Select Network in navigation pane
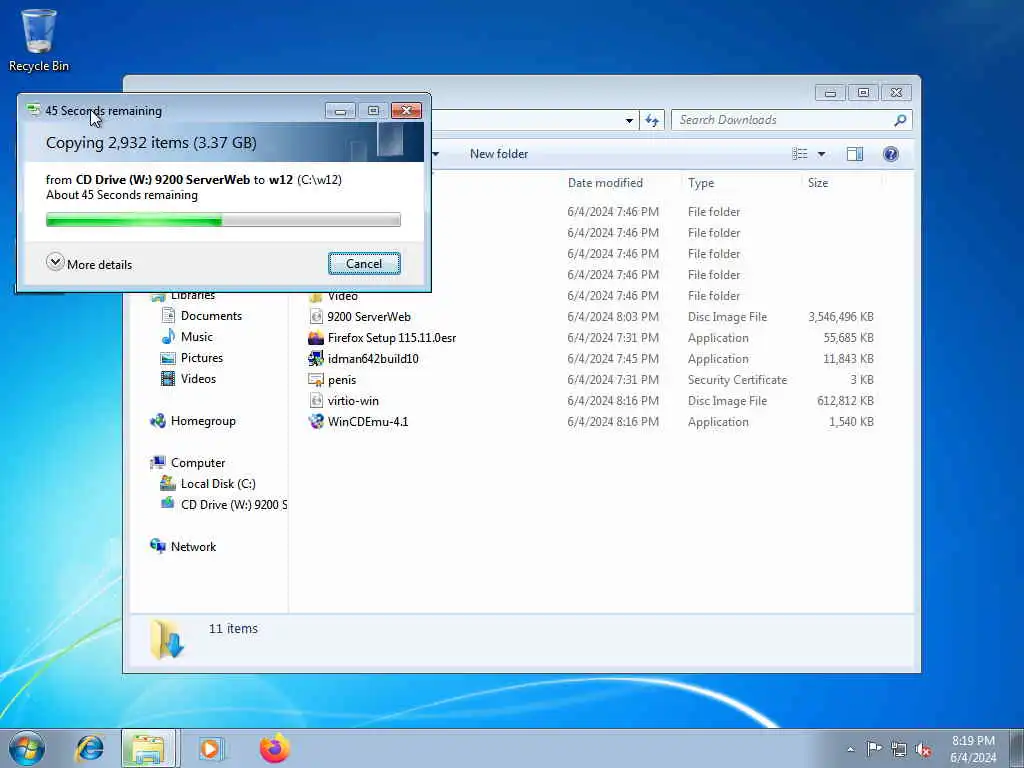The width and height of the screenshot is (1024, 768). click(193, 547)
